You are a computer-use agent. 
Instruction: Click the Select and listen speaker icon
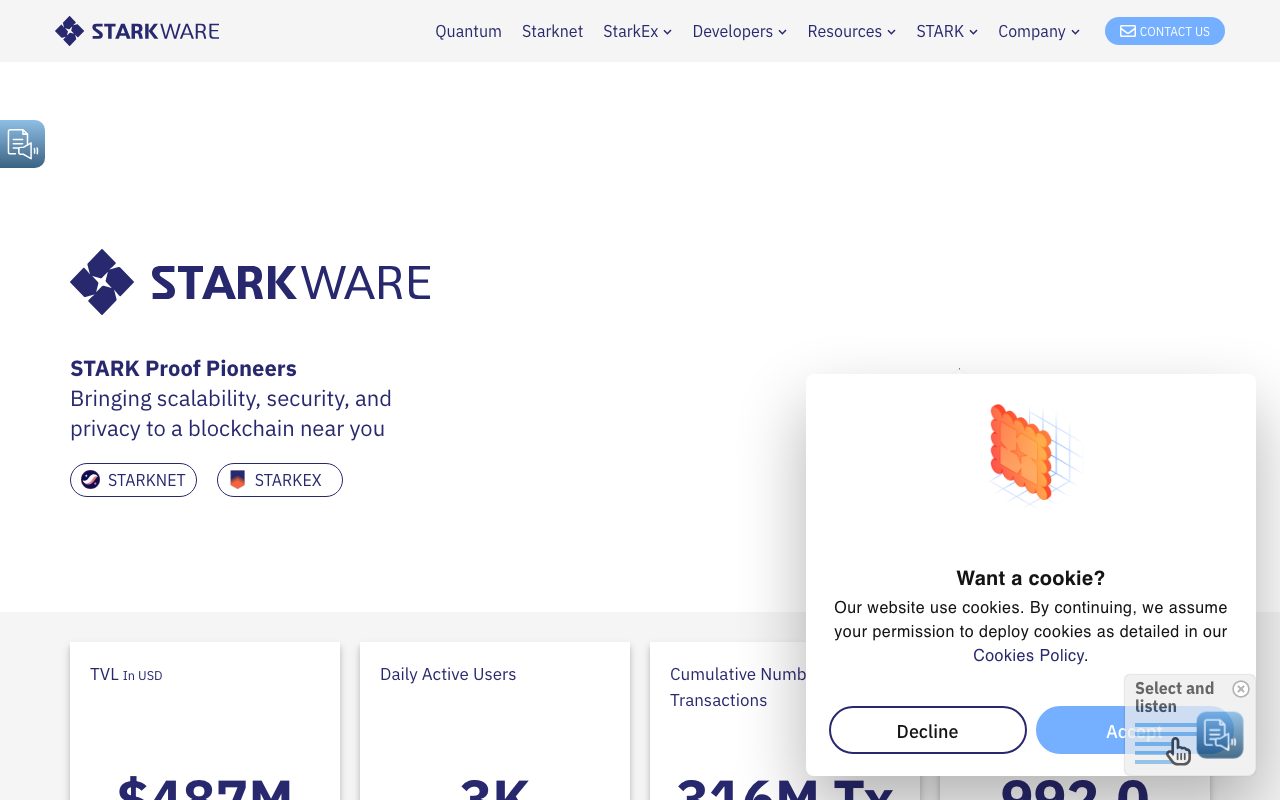(x=1220, y=735)
